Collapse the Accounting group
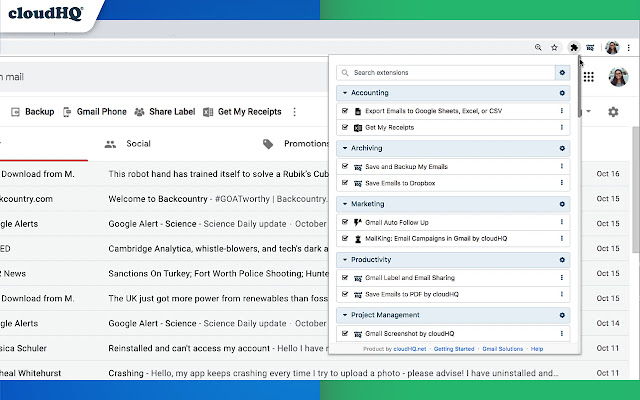Screen dimensions: 640x400 click(x=345, y=93)
